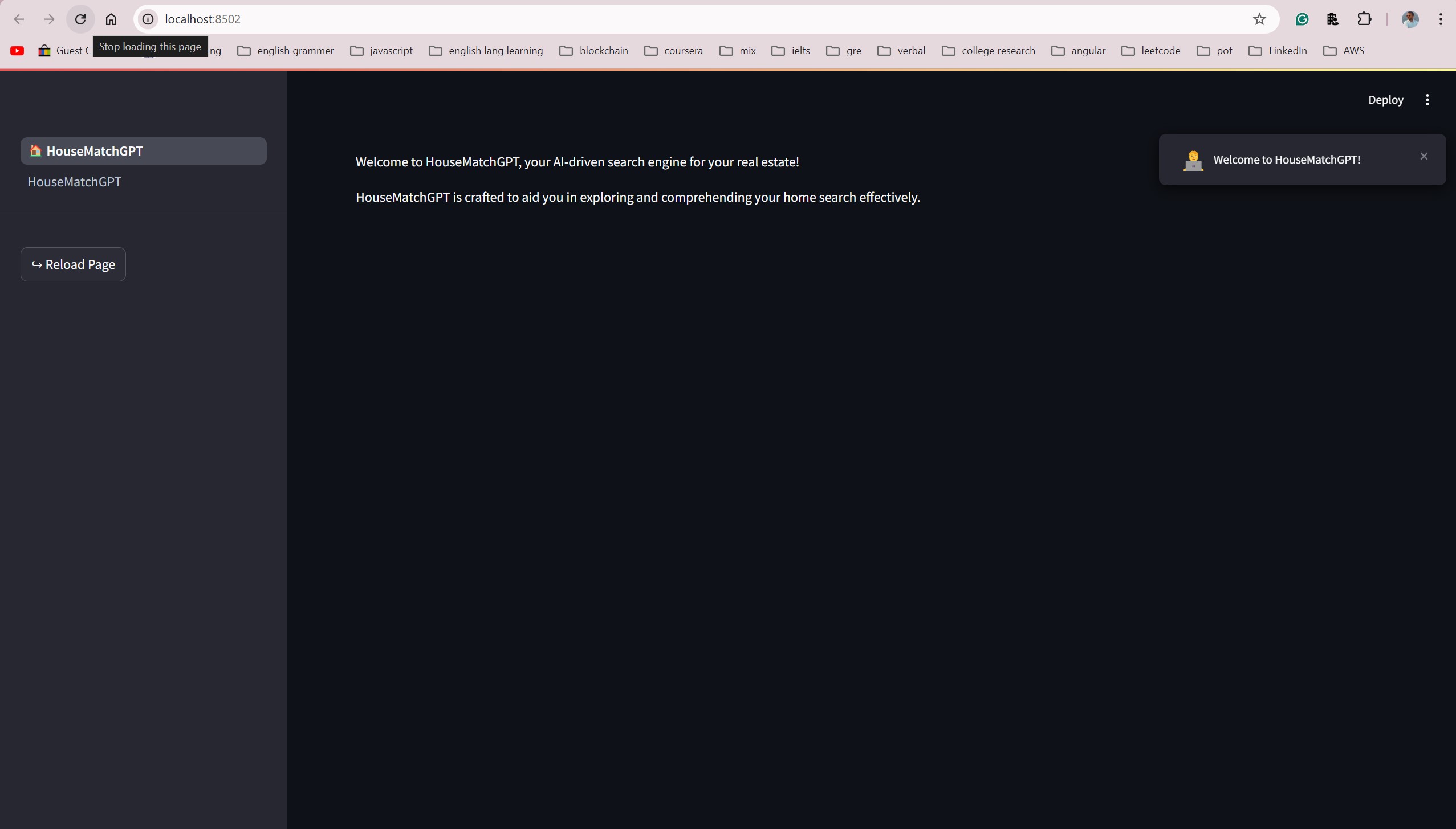Expand the AWS bookmarks folder
Image resolution: width=1456 pixels, height=829 pixels.
click(x=1344, y=51)
